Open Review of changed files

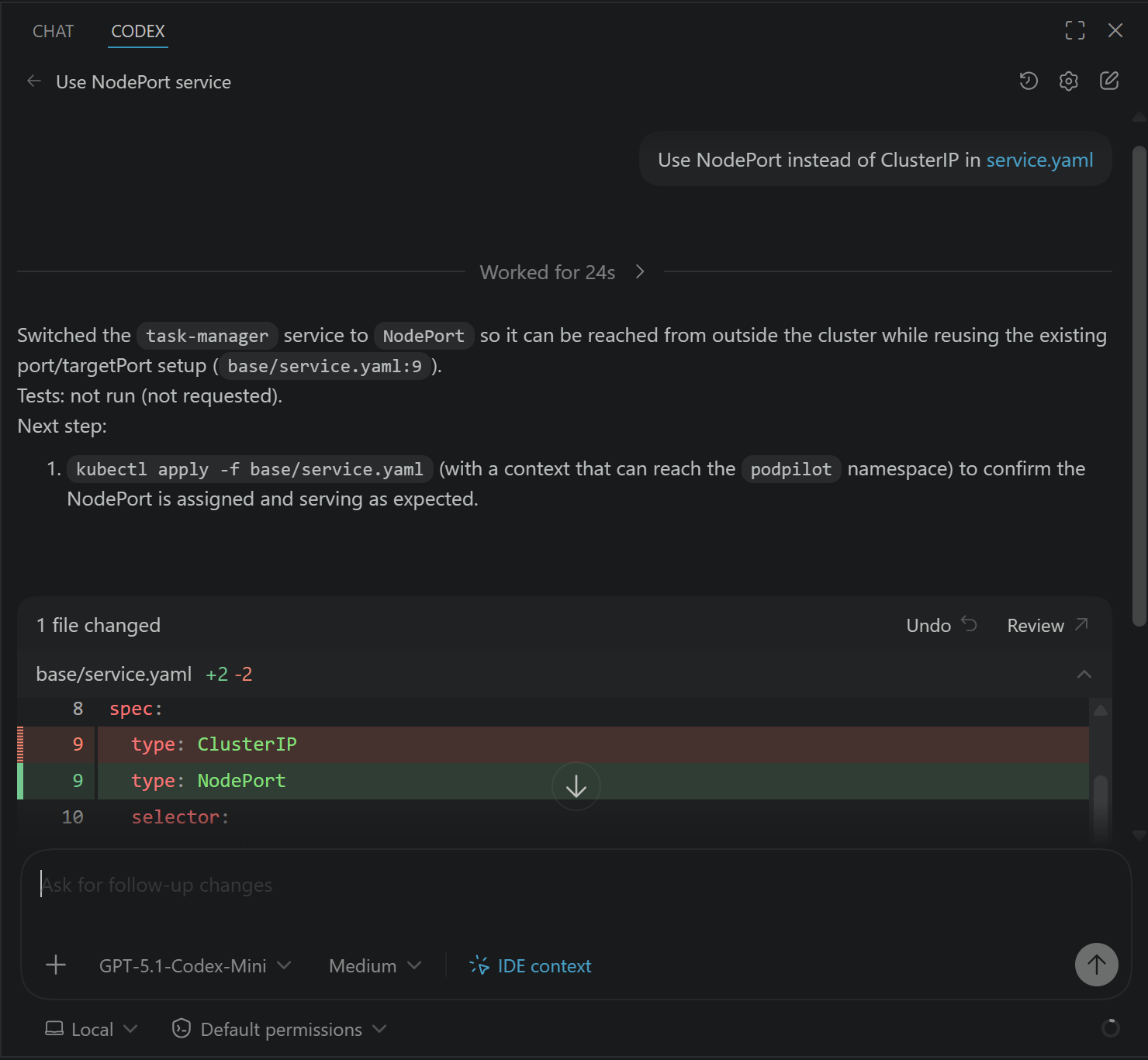coord(1048,625)
